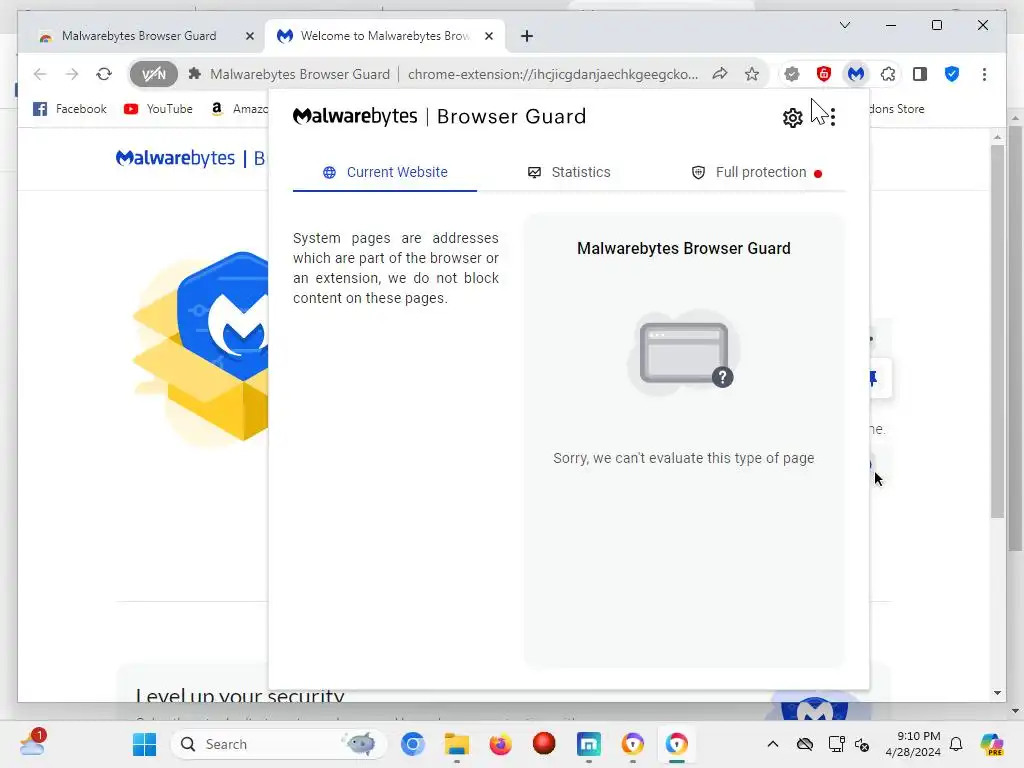Bookmark this page with the star
The height and width of the screenshot is (768, 1024).
pyautogui.click(x=752, y=74)
